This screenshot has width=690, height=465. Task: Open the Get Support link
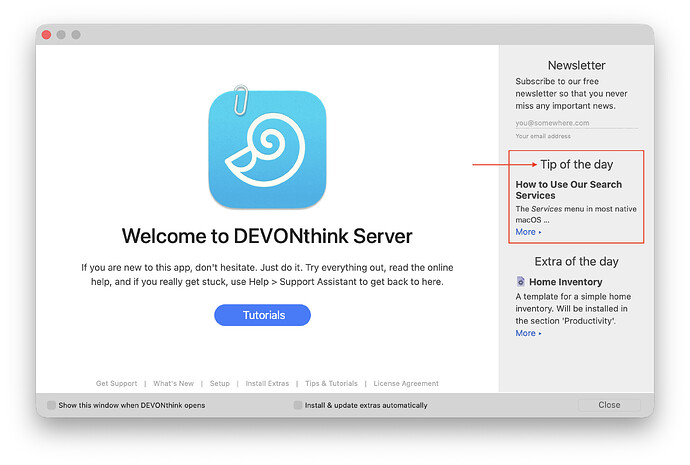tap(117, 383)
